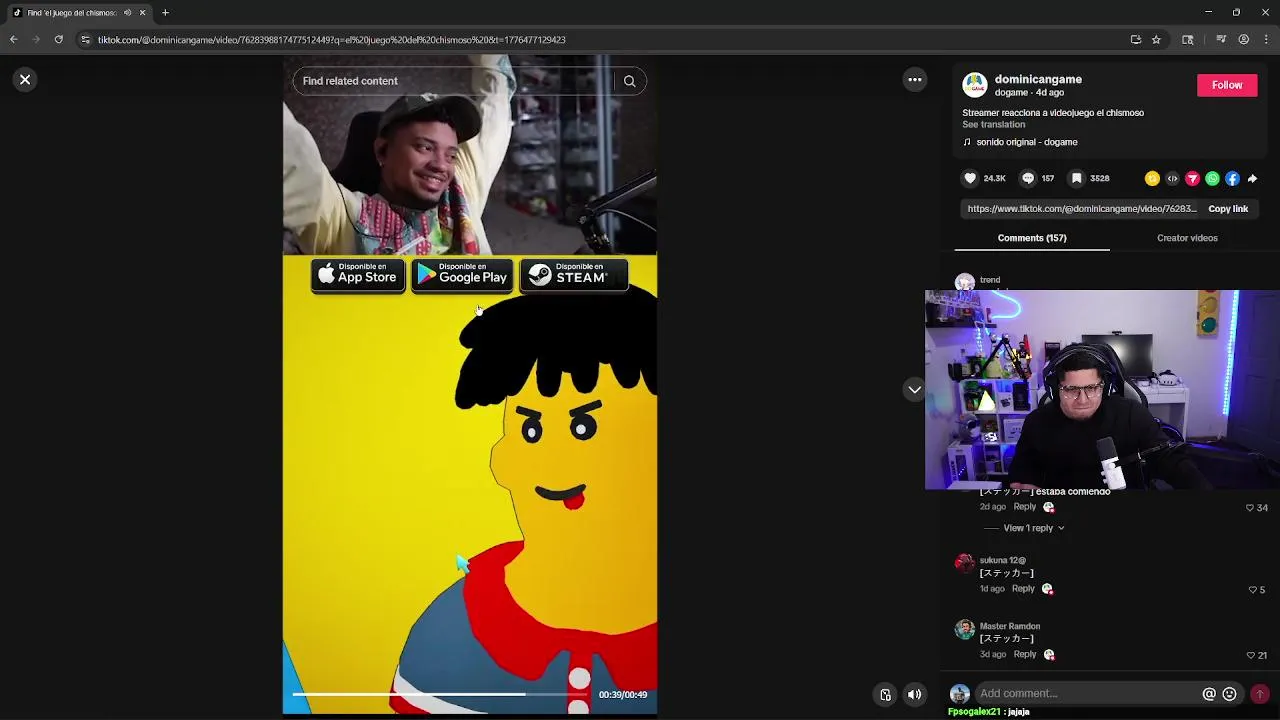Open comments via speech bubble icon
1280x720 pixels.
coord(1028,178)
